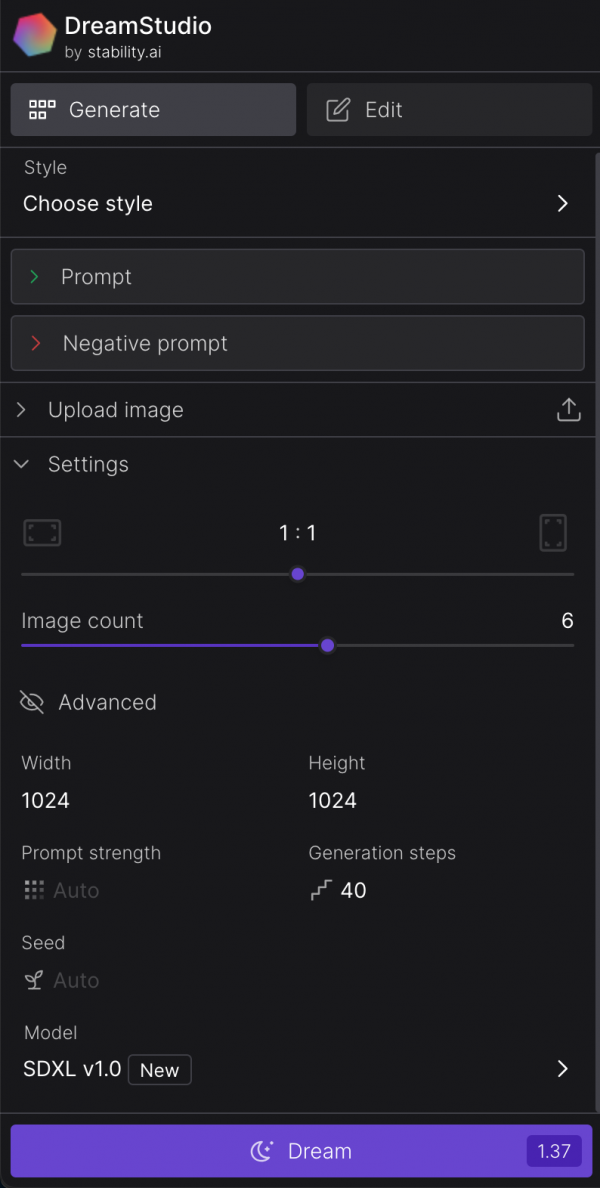Switch to the Generate tab
The width and height of the screenshot is (600, 1188).
point(153,110)
